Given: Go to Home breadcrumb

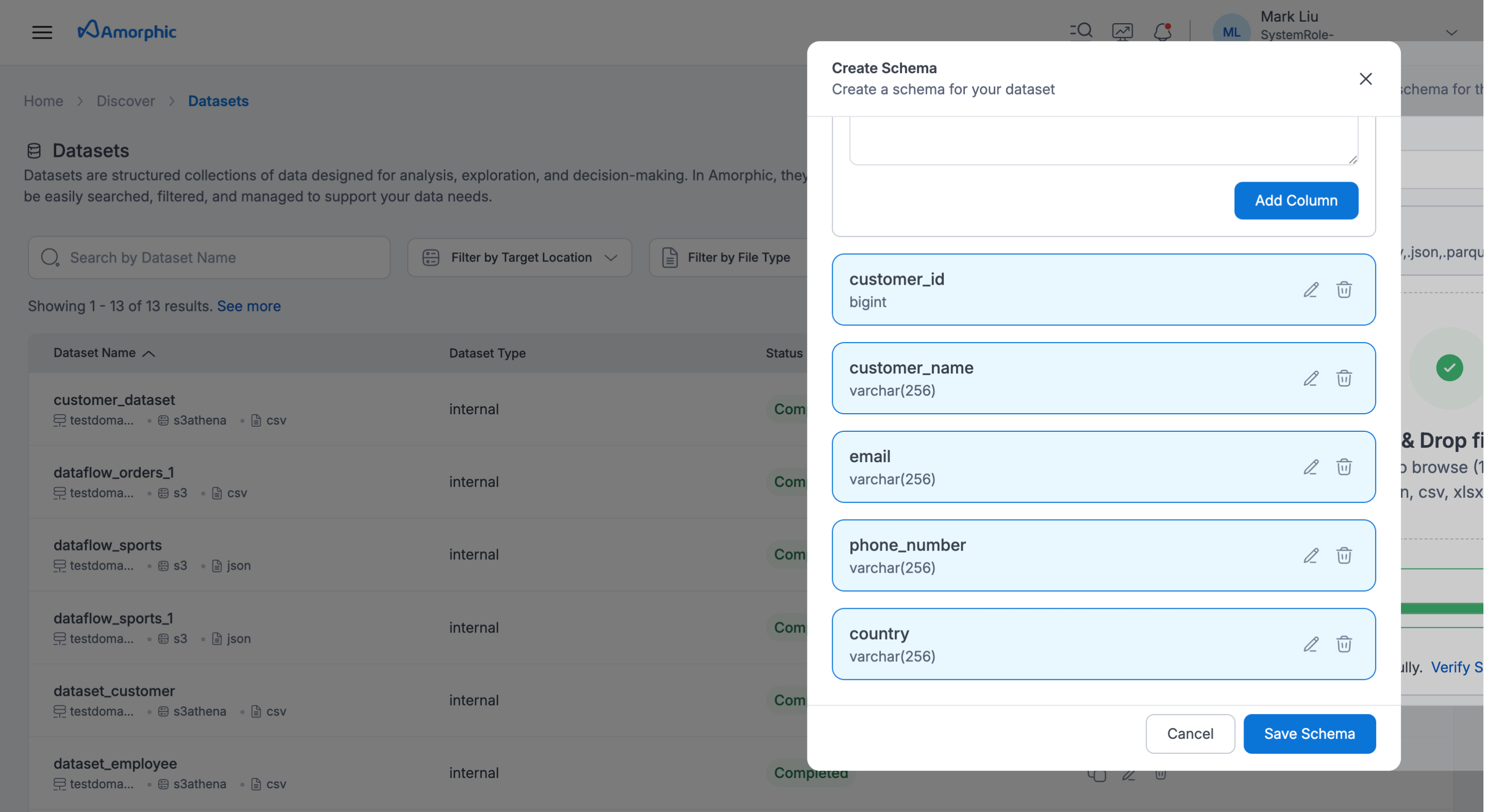Looking at the screenshot, I should 43,101.
